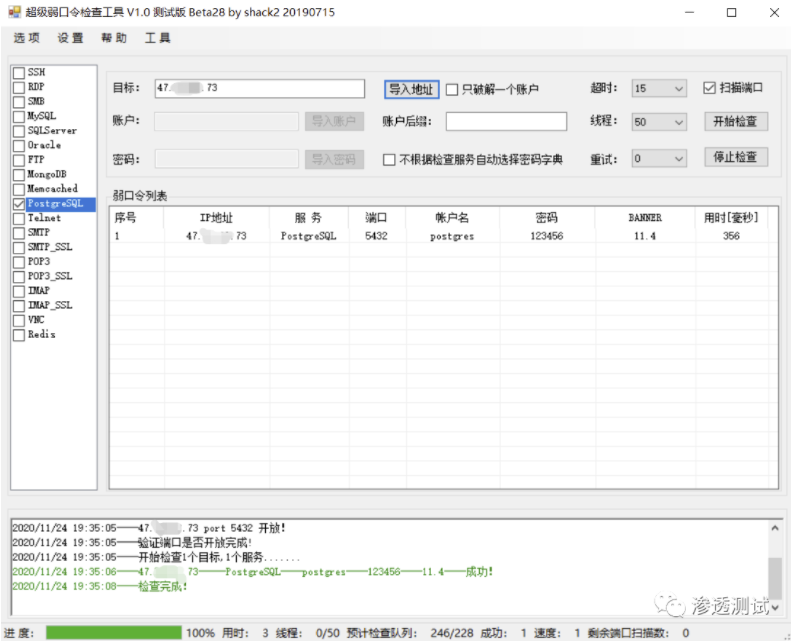The image size is (791, 643).
Task: Click the 停止检查 button
Action: coord(736,157)
